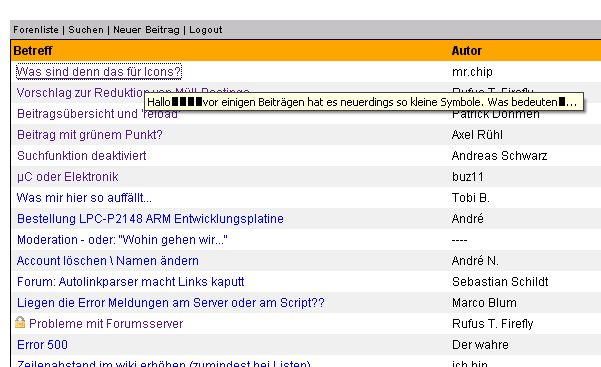Click the lock icon beside Probleme mit Forumsserver
This screenshot has height=367, width=601.
pyautogui.click(x=20, y=322)
